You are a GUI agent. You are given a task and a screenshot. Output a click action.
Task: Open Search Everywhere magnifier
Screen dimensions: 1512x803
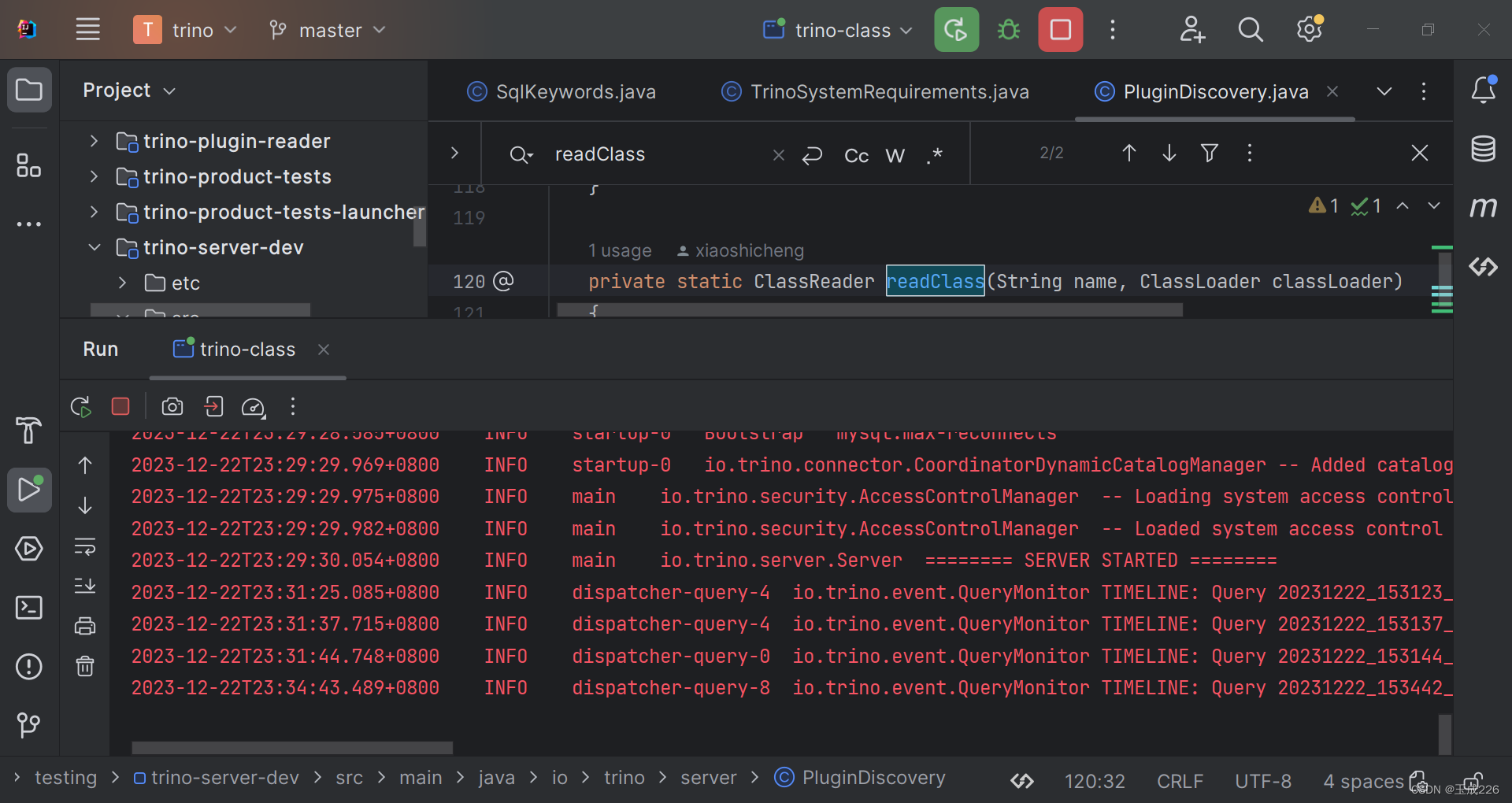(x=1250, y=30)
